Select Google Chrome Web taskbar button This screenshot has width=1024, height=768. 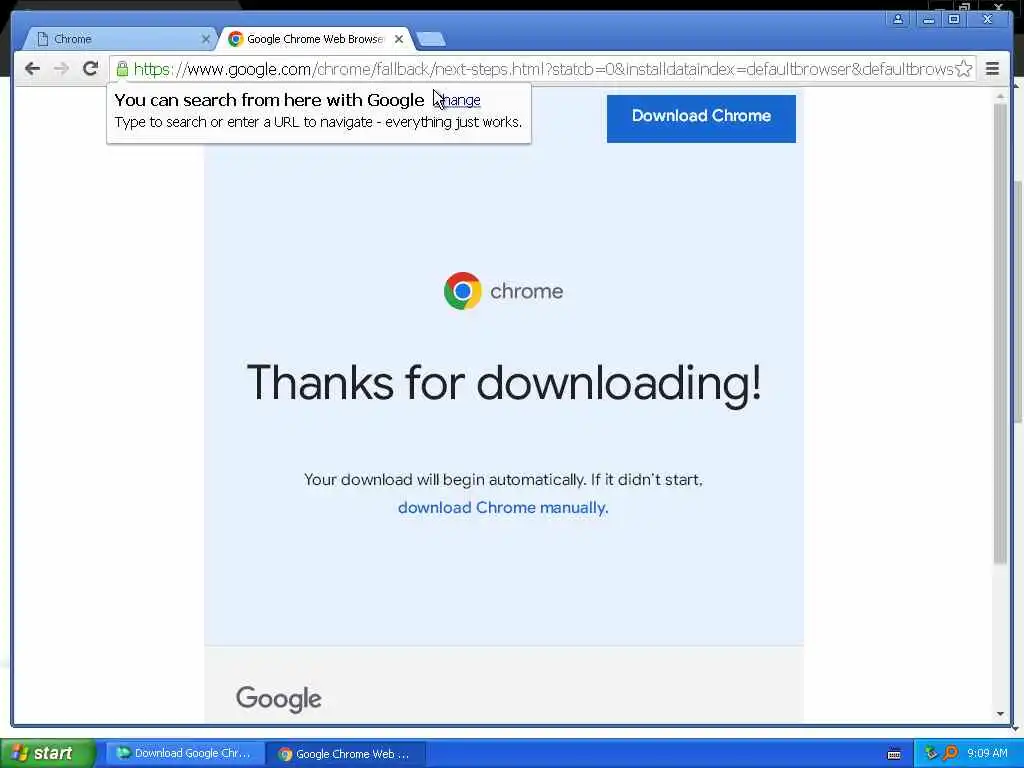[347, 754]
